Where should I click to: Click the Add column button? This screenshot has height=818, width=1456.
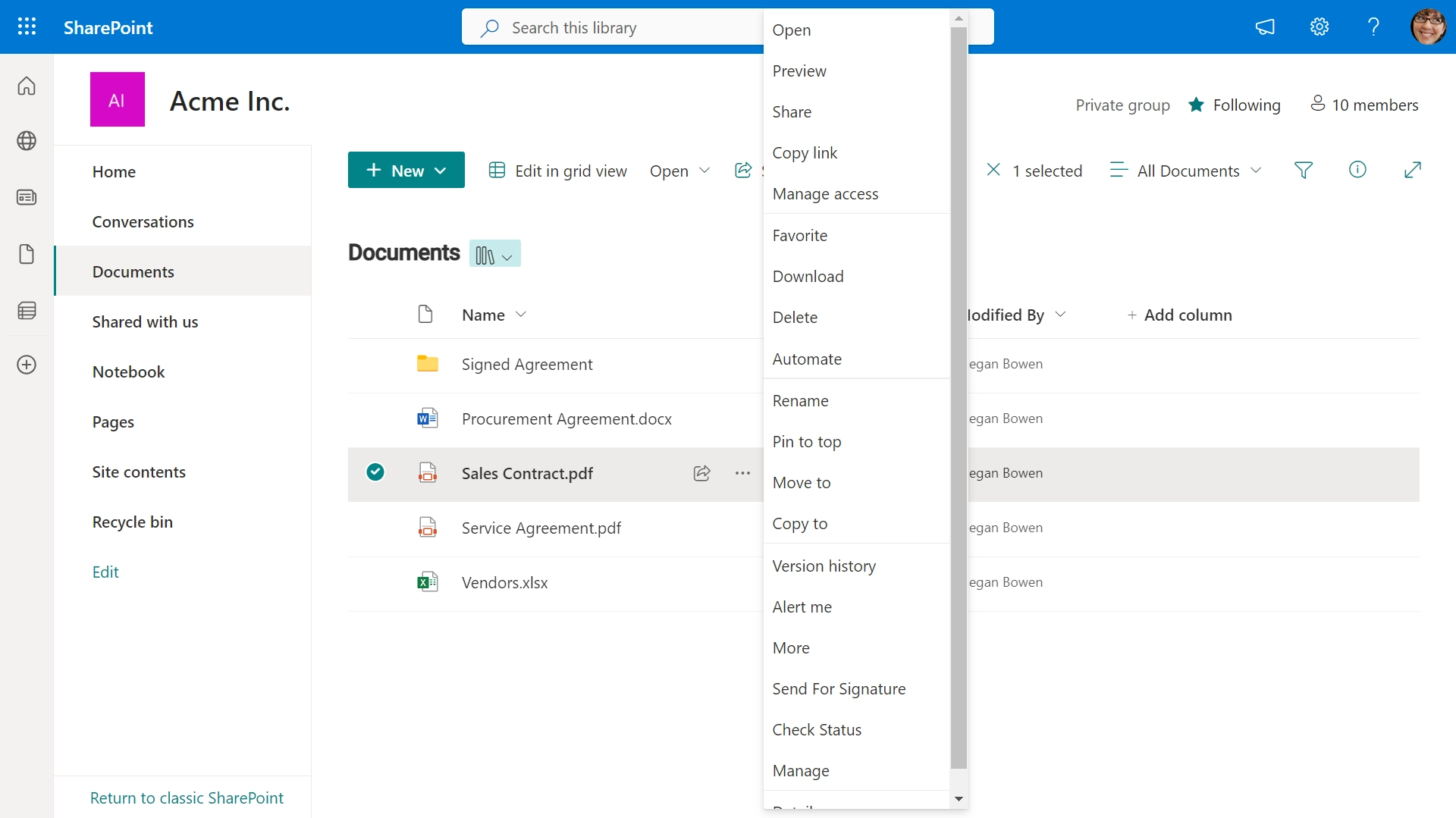pyautogui.click(x=1179, y=315)
